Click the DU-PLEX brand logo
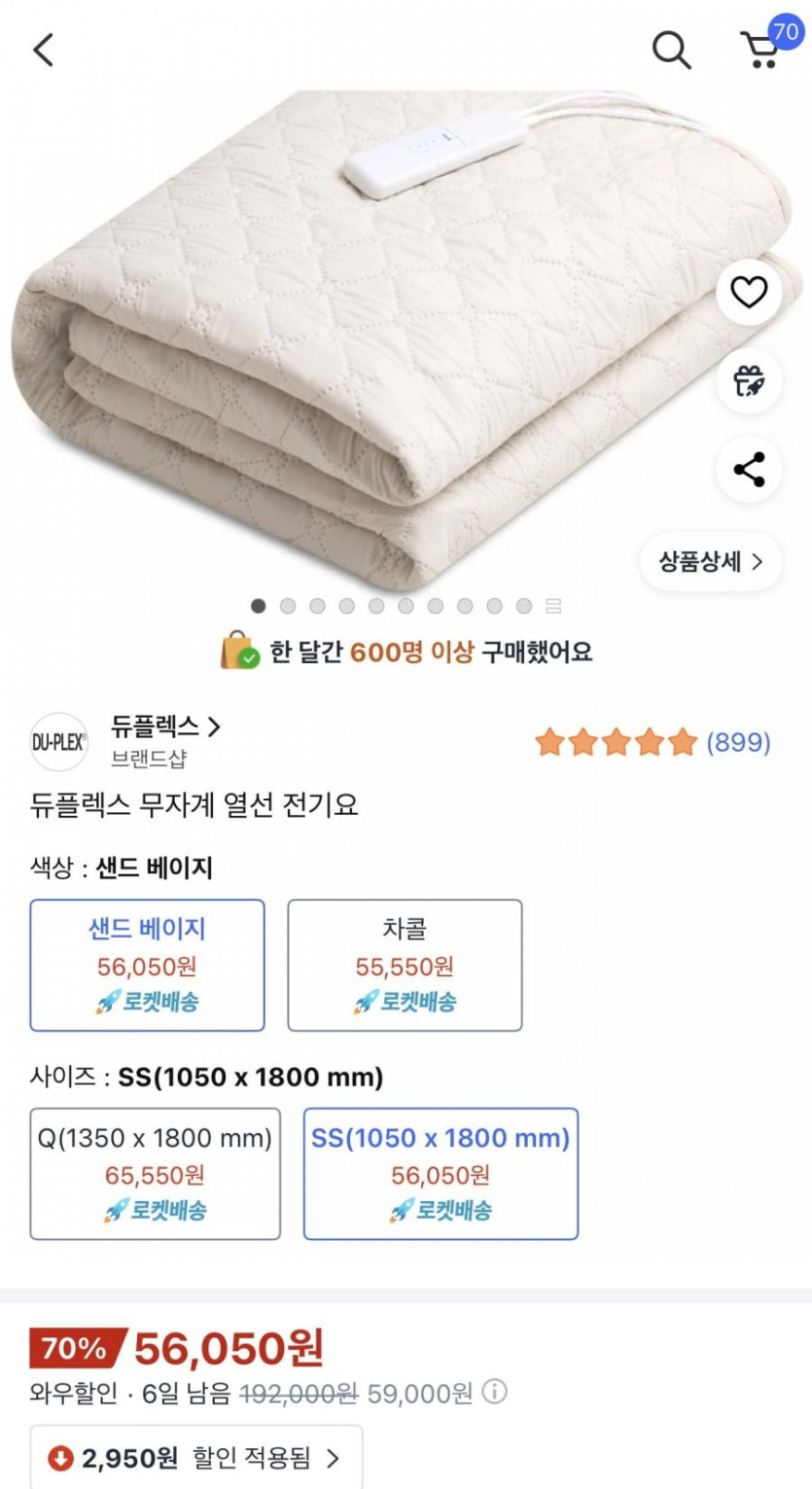 pos(59,743)
